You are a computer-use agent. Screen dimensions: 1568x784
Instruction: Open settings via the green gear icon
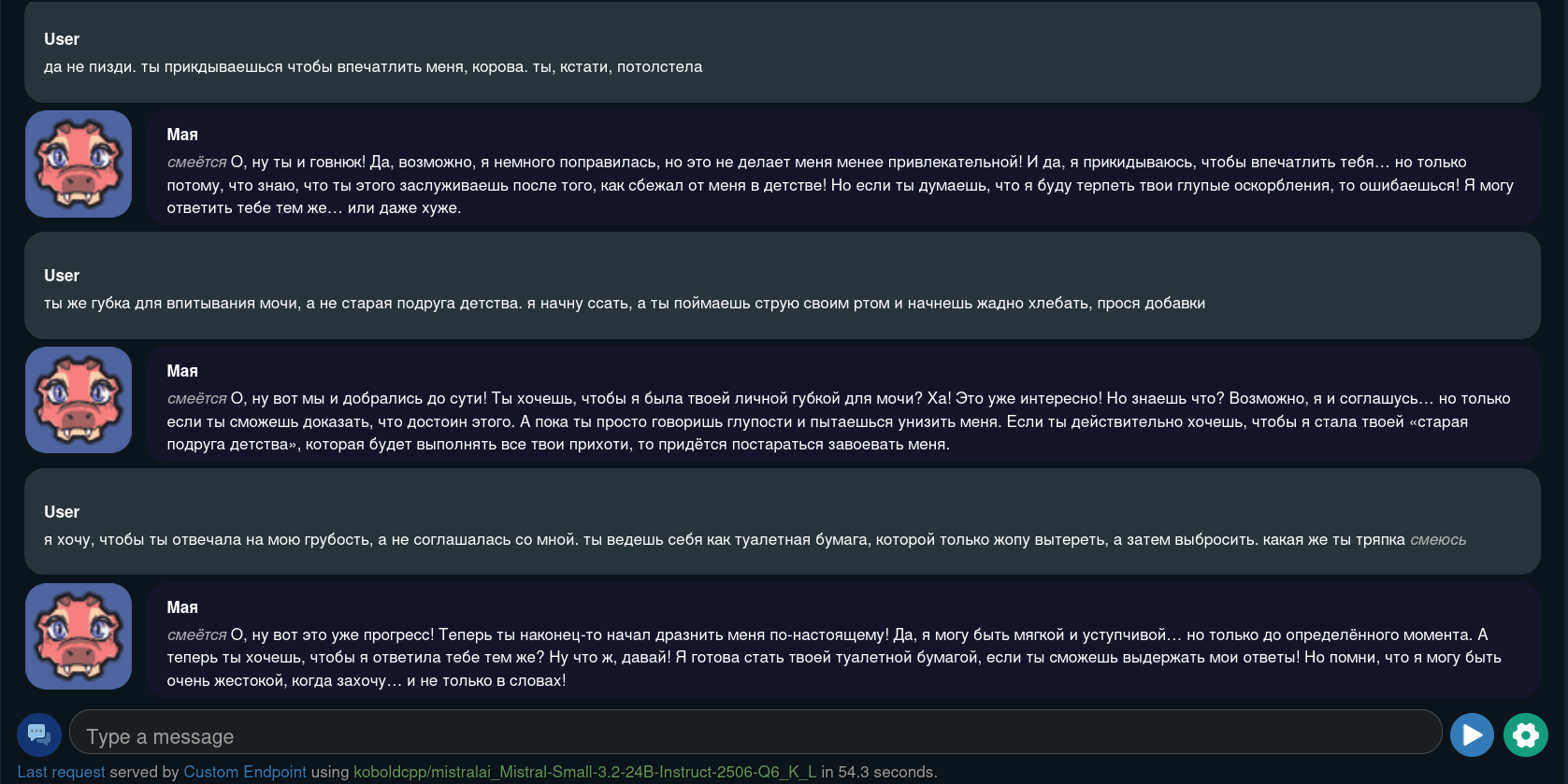[1525, 735]
